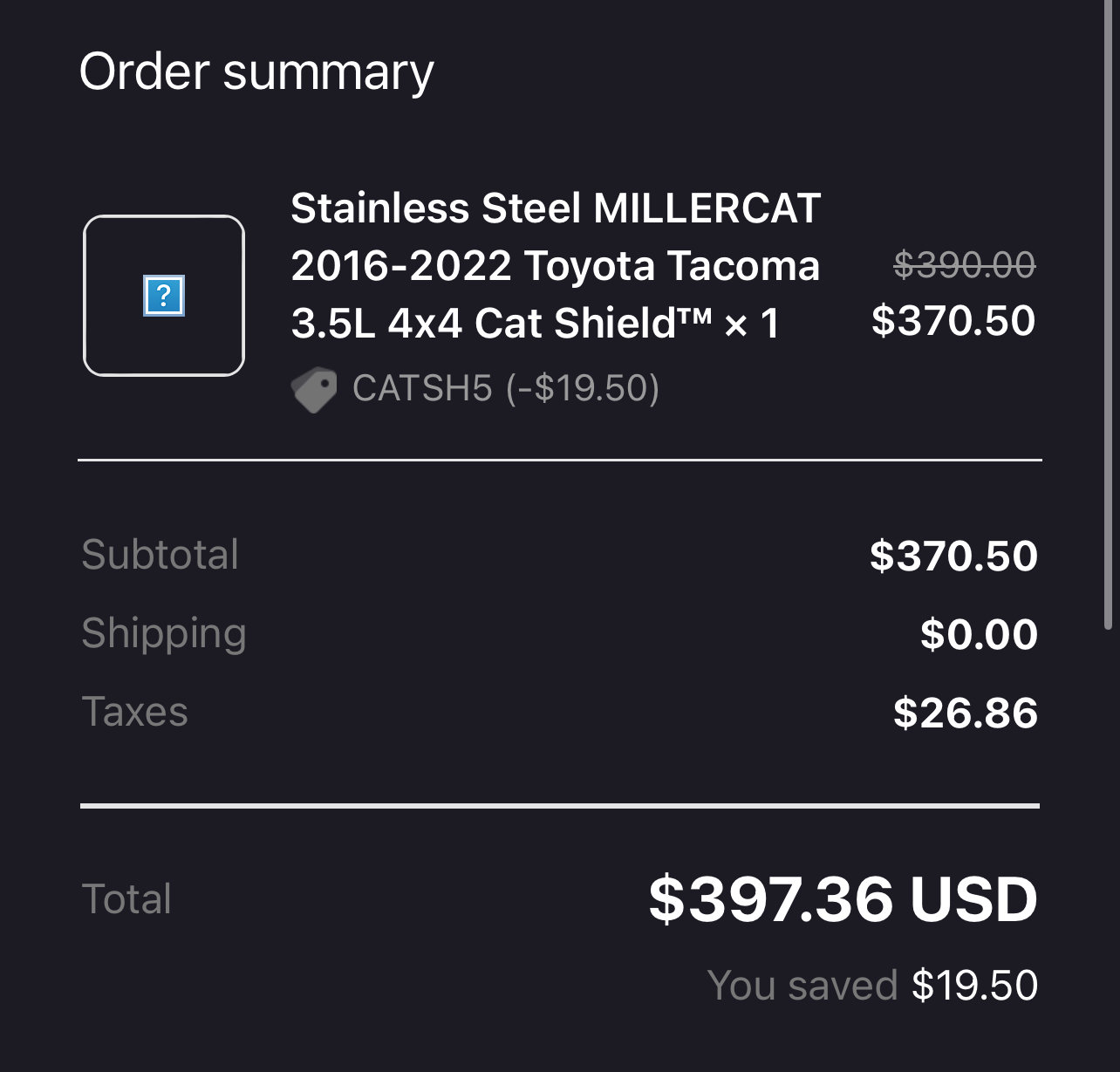Click the Total label
Viewport: 1120px width, 1072px height.
[126, 898]
